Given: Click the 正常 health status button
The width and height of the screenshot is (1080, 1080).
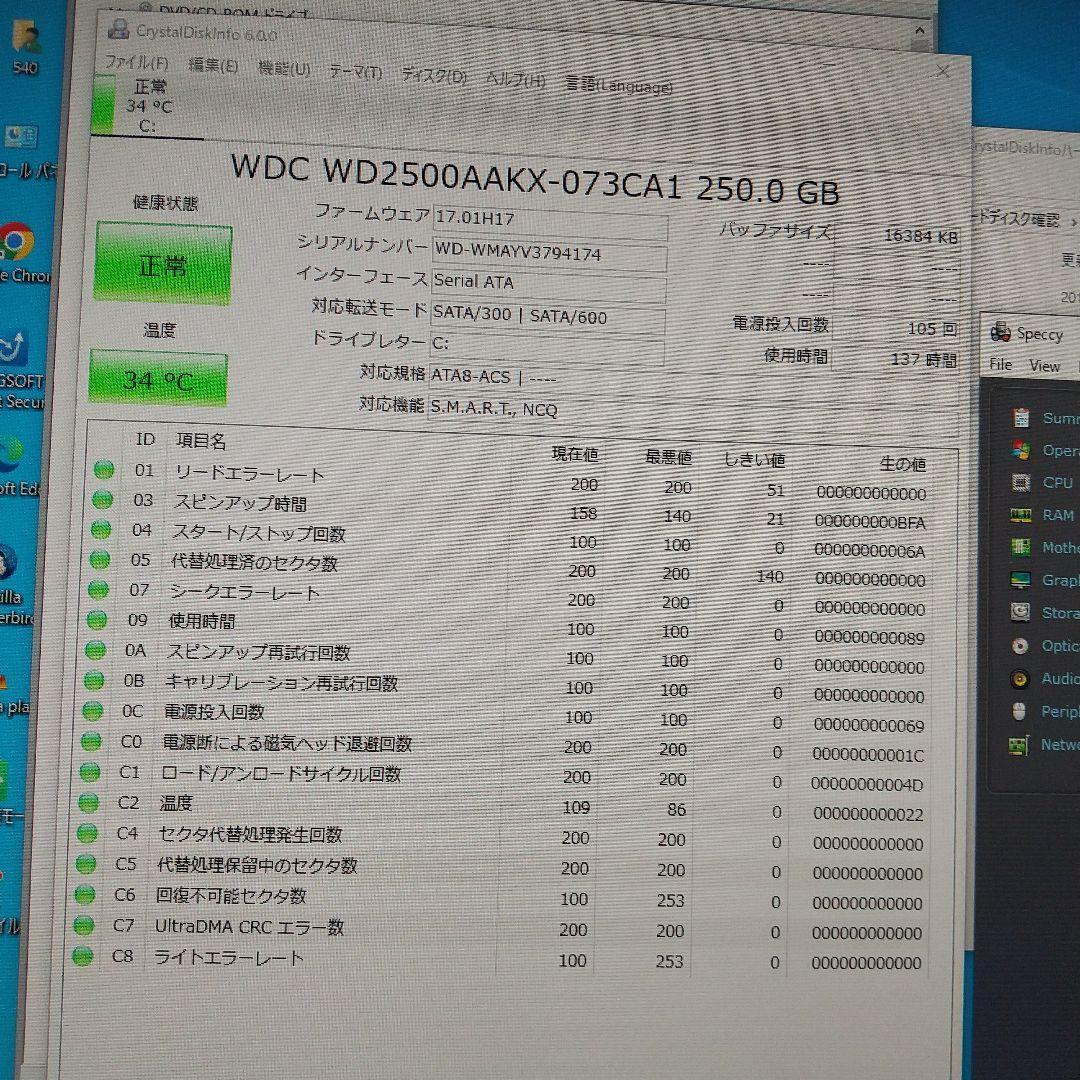Looking at the screenshot, I should pyautogui.click(x=162, y=263).
